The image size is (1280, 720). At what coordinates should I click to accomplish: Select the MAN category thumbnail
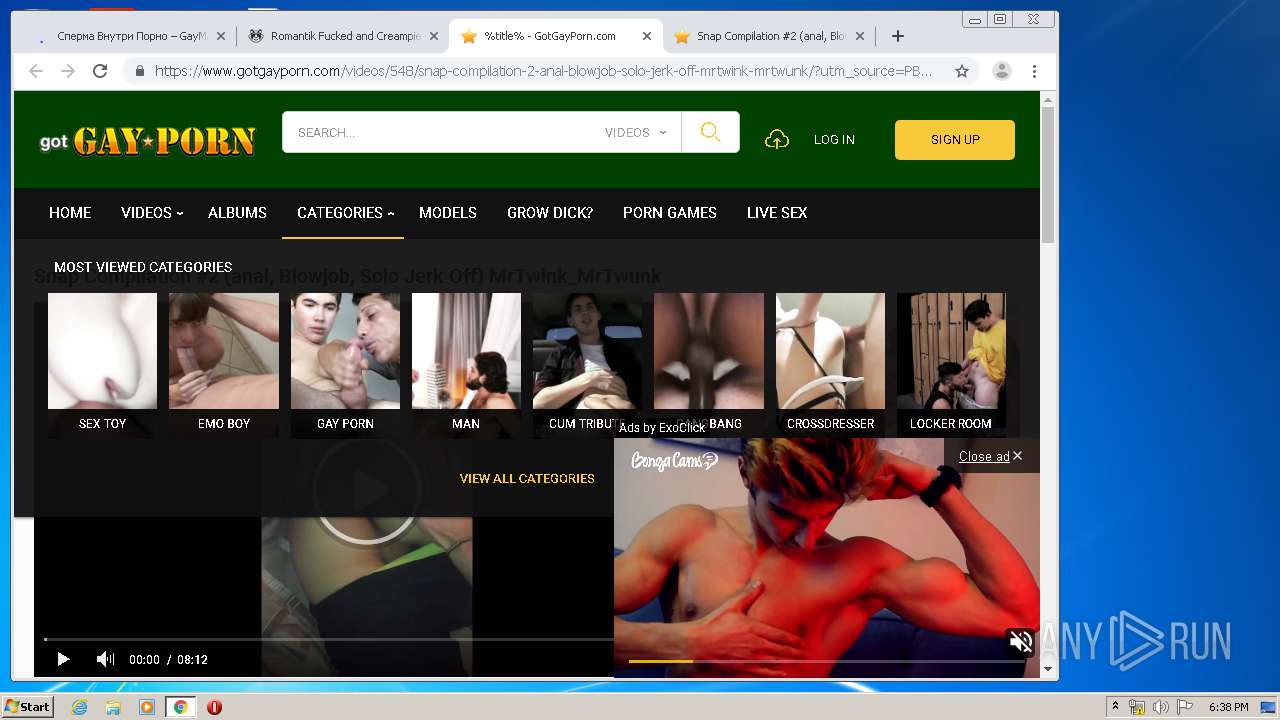(x=466, y=350)
